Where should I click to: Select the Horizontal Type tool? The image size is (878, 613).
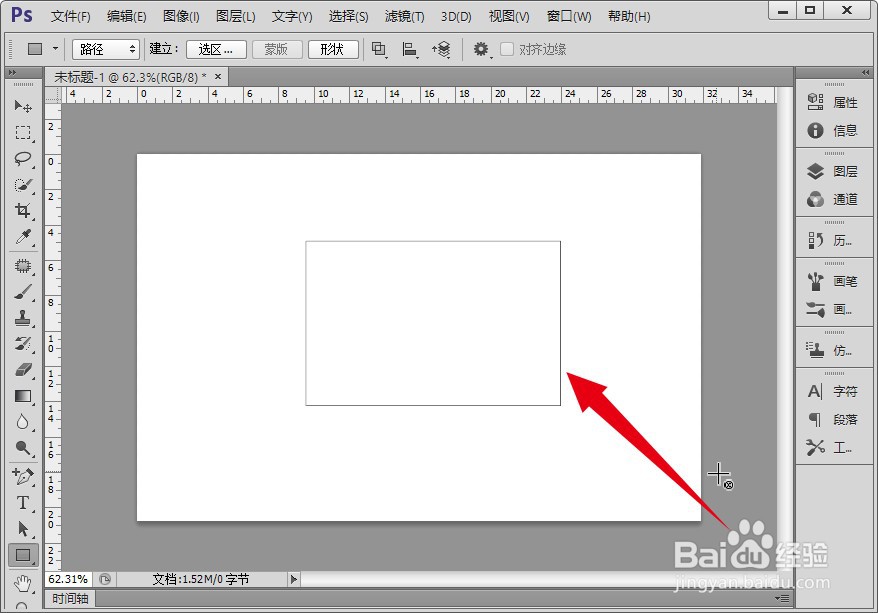coord(23,503)
